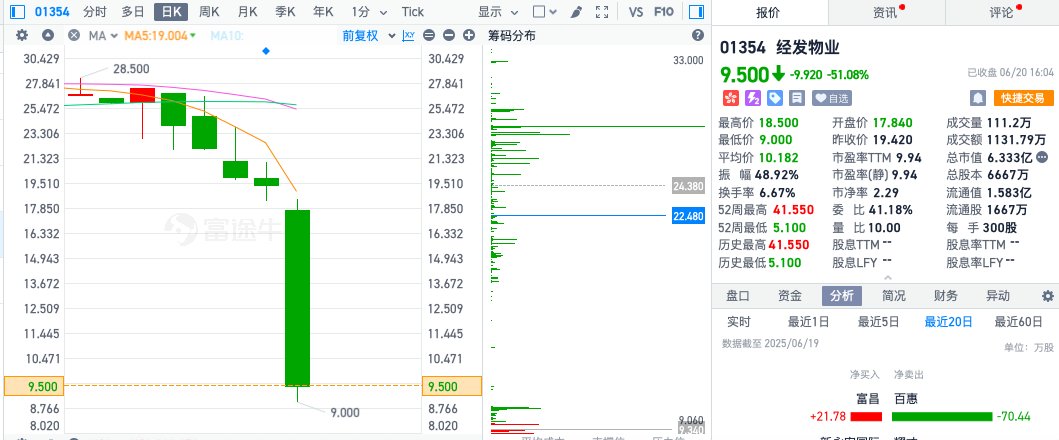Select the 最近5日 period link
Screen dimensions: 1059x440
pyautogui.click(x=878, y=322)
